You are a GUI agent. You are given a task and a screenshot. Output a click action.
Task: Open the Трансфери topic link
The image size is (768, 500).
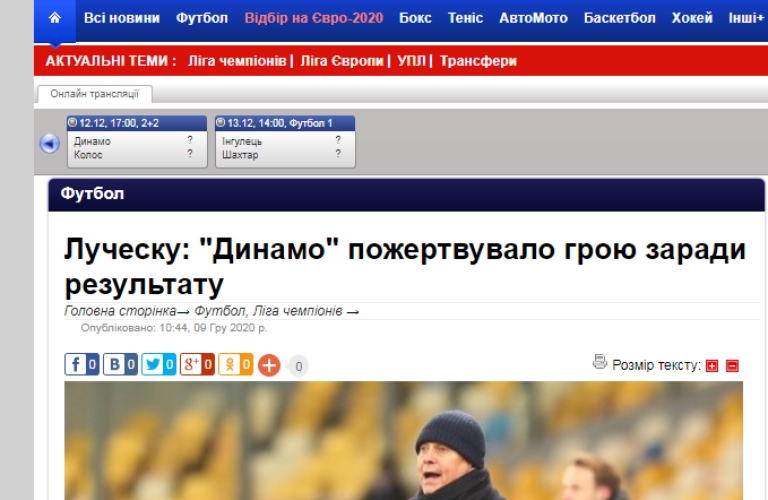[478, 61]
